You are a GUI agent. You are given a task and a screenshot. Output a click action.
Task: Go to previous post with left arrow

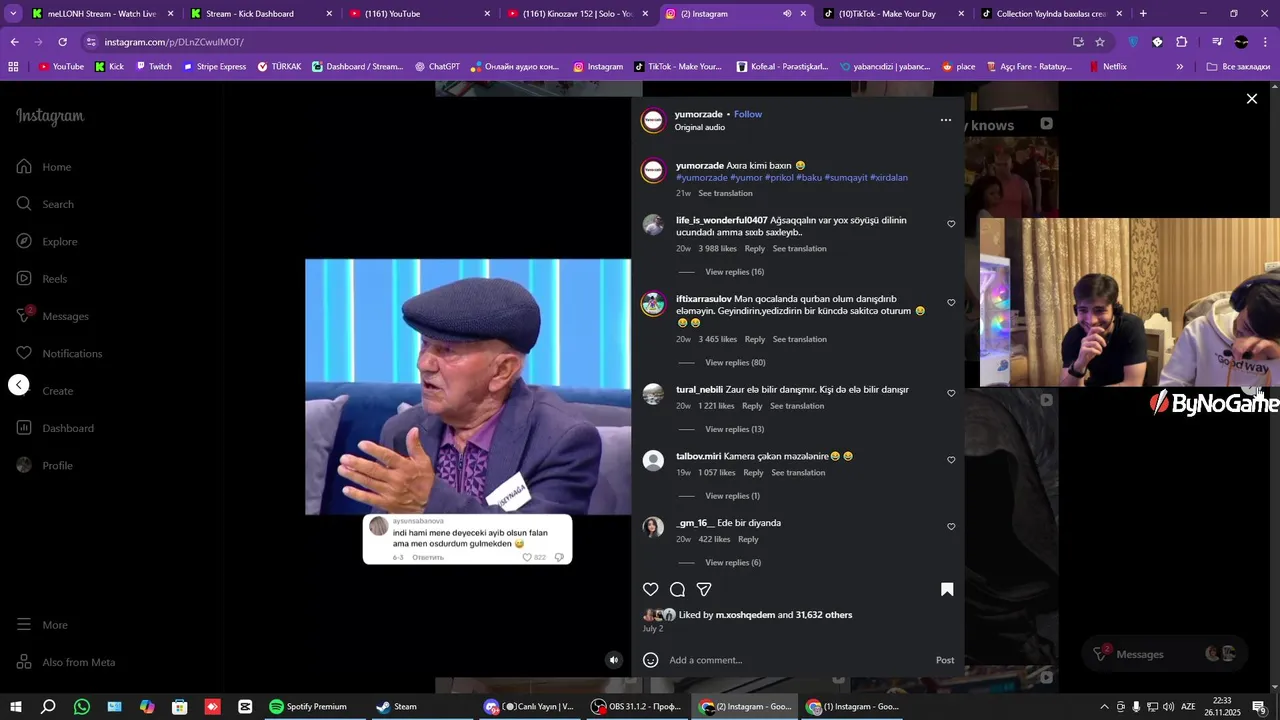[x=19, y=385]
